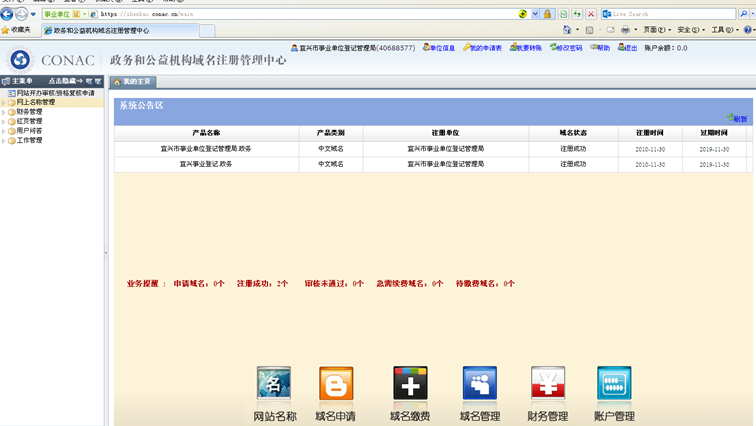The image size is (756, 426).
Task: Expand the 红页管理 tree node arrow
Action: point(3,121)
